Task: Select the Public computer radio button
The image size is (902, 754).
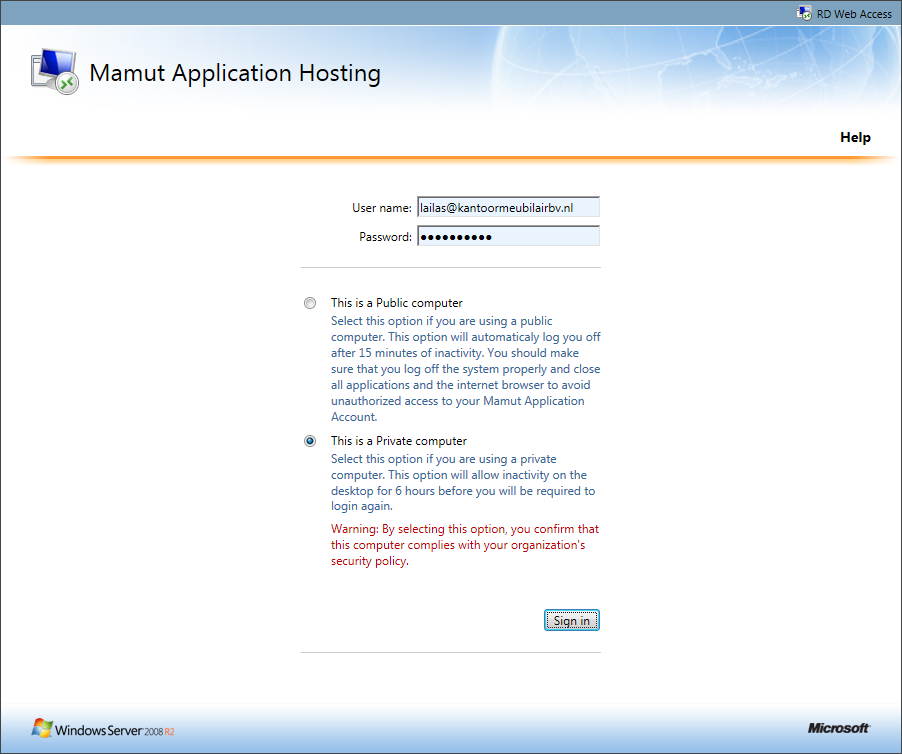Action: tap(310, 303)
